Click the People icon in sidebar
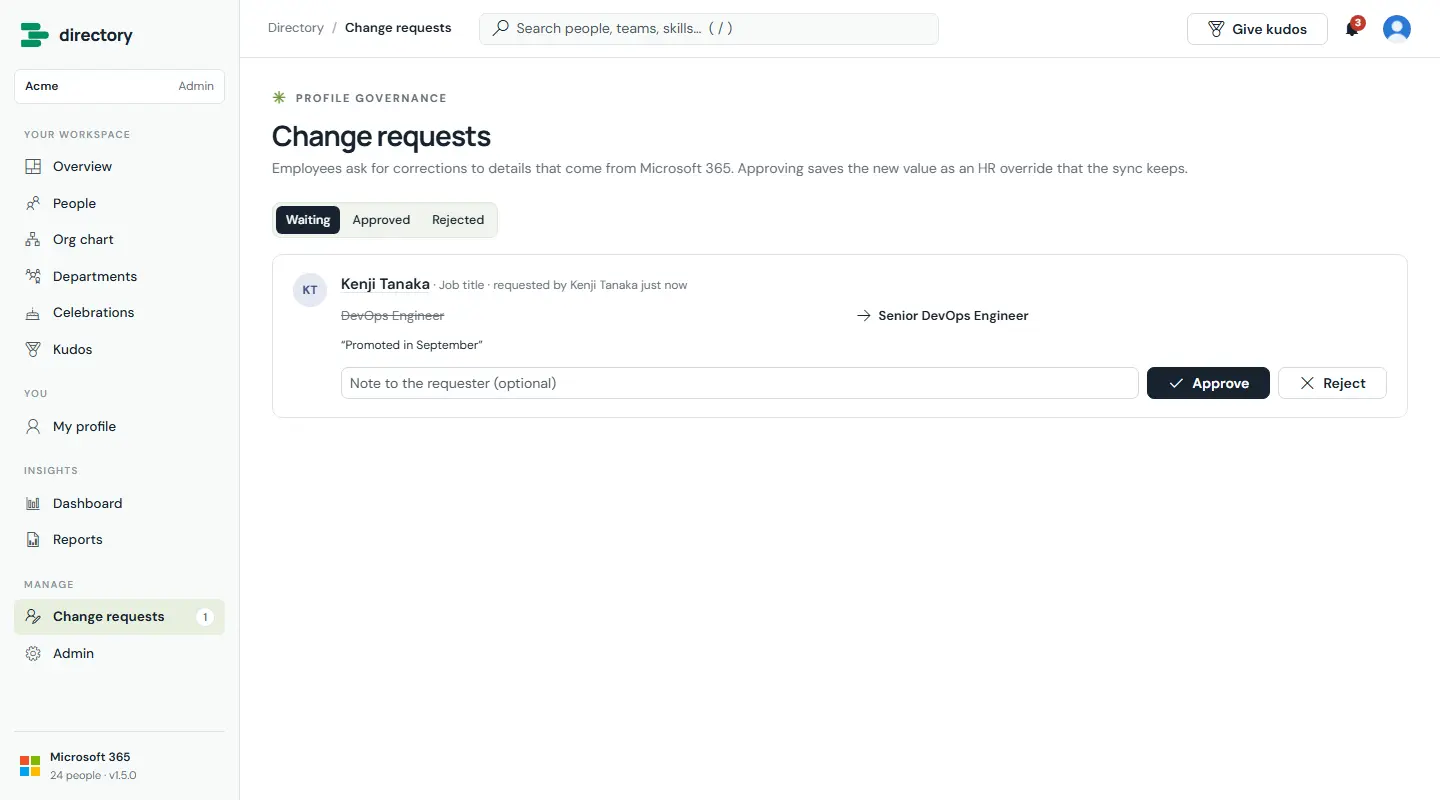This screenshot has width=1440, height=800. coord(33,203)
